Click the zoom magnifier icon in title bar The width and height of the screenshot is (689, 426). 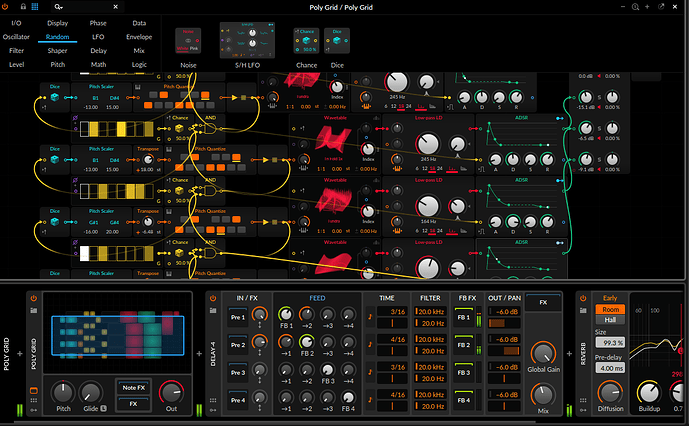pos(635,7)
